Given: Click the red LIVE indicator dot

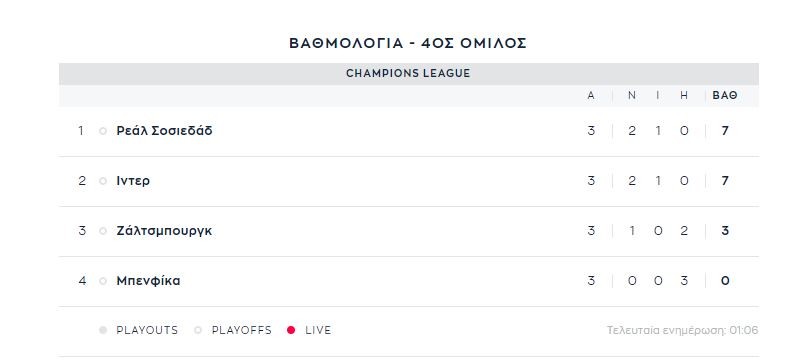Looking at the screenshot, I should coord(291,330).
